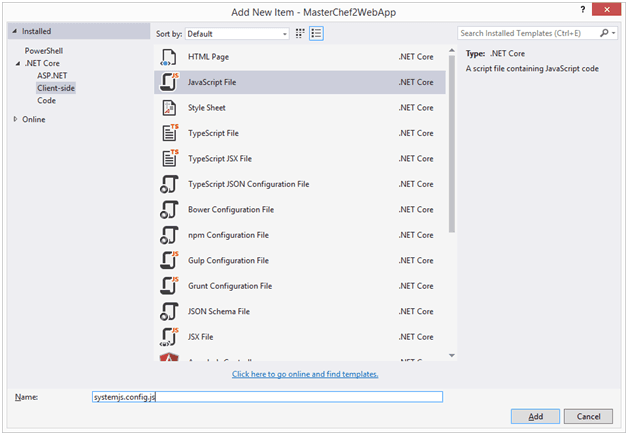Click the JSON Schema File icon
This screenshot has width=628, height=435.
[x=169, y=312]
